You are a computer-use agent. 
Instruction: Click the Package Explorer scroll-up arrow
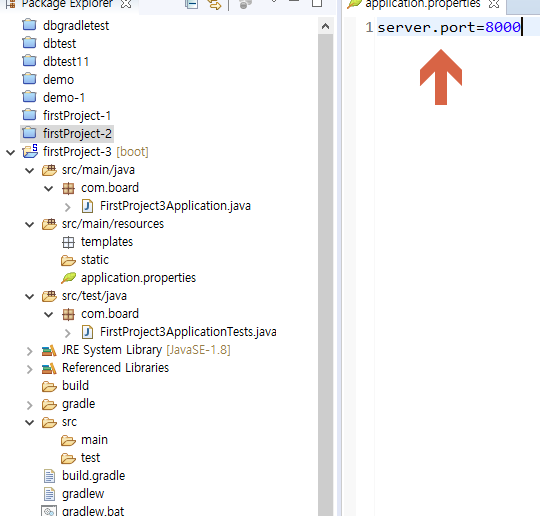pyautogui.click(x=325, y=26)
